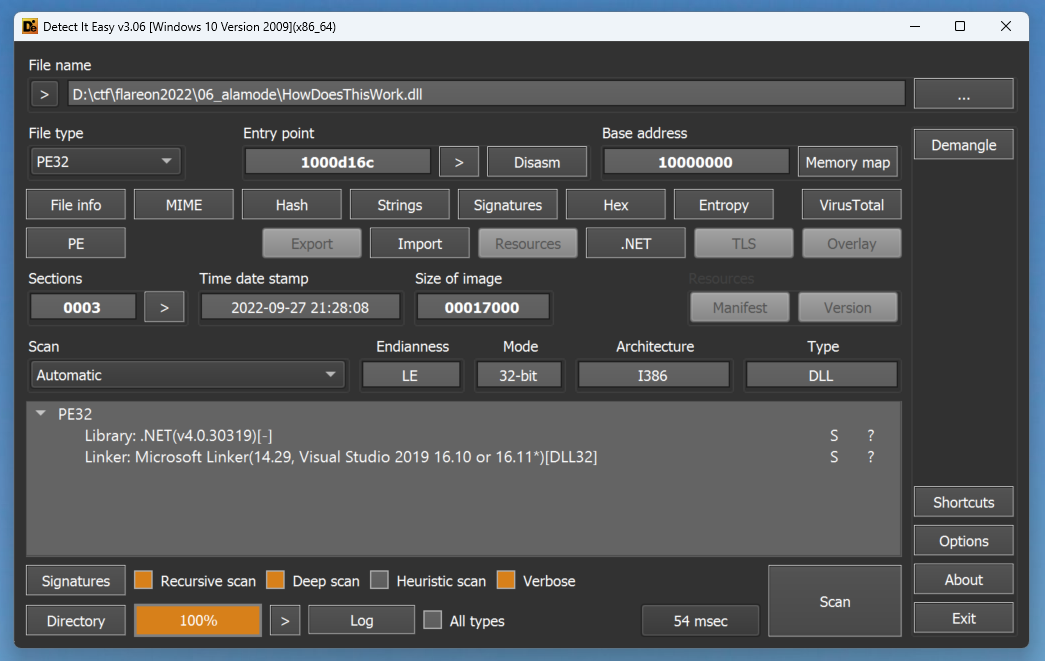The width and height of the screenshot is (1045, 661).
Task: Open the Entropy view
Action: (x=724, y=205)
